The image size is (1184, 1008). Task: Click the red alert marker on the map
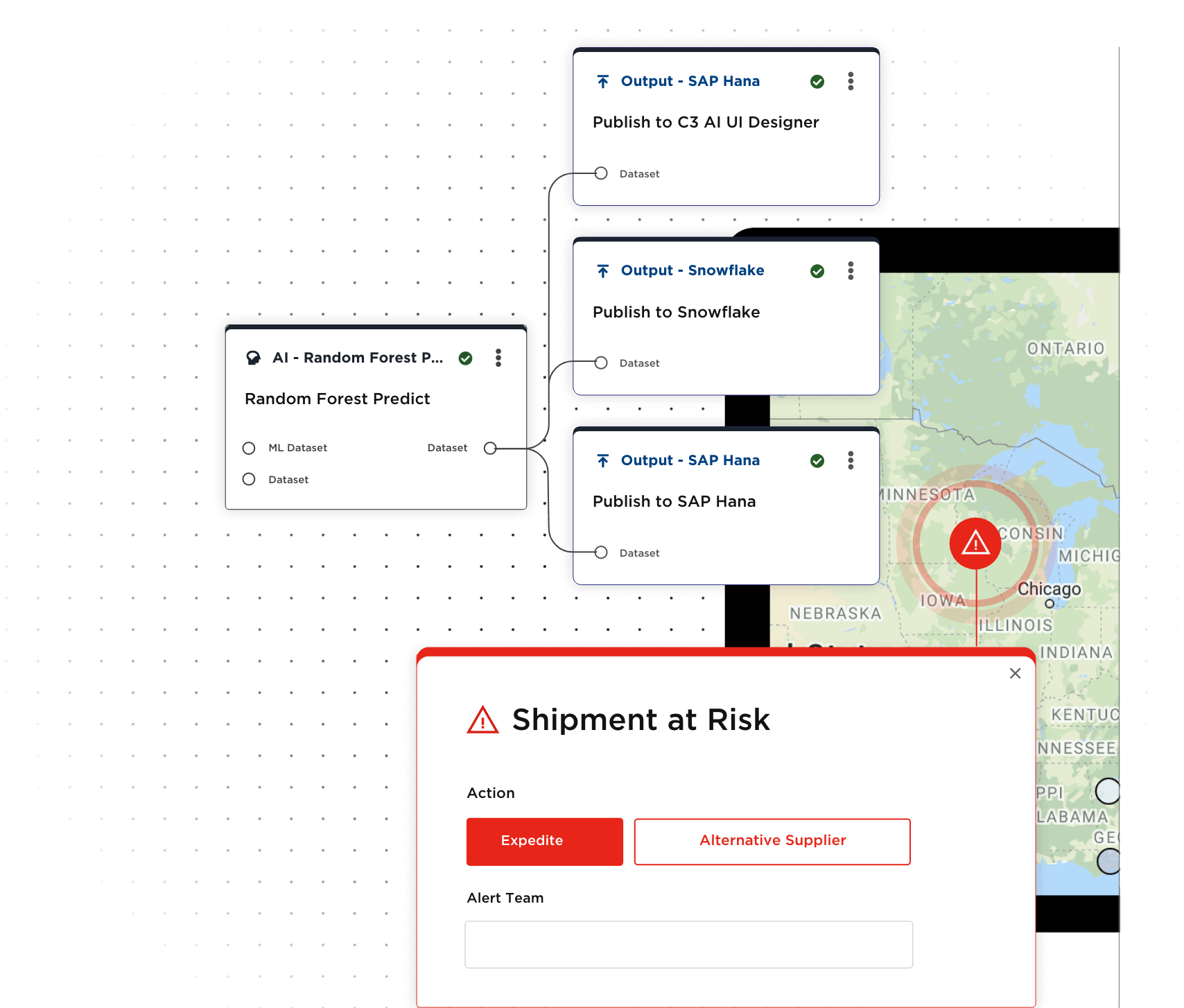pyautogui.click(x=975, y=544)
